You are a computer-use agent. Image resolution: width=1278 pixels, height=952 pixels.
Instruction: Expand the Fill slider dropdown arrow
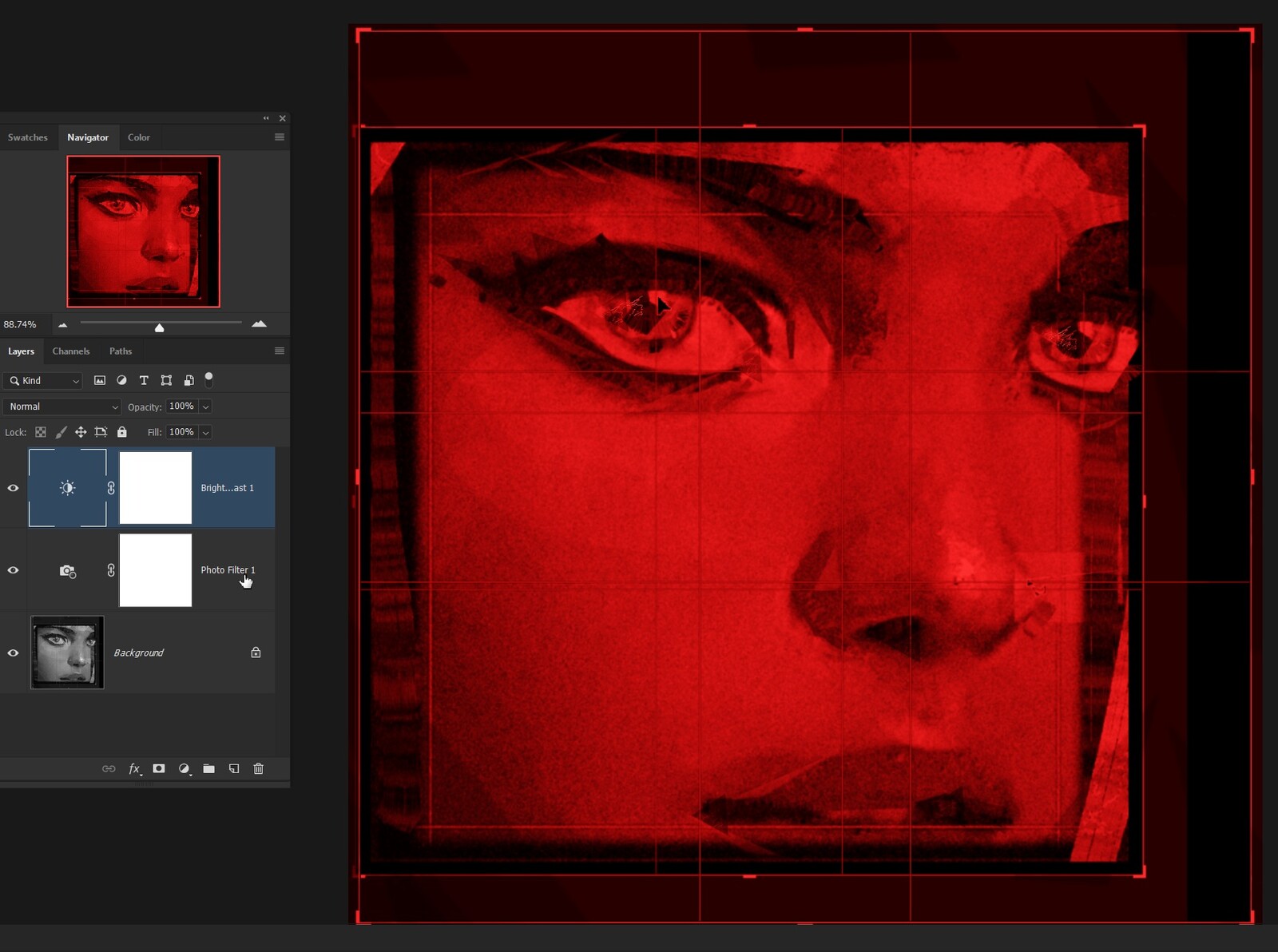205,433
